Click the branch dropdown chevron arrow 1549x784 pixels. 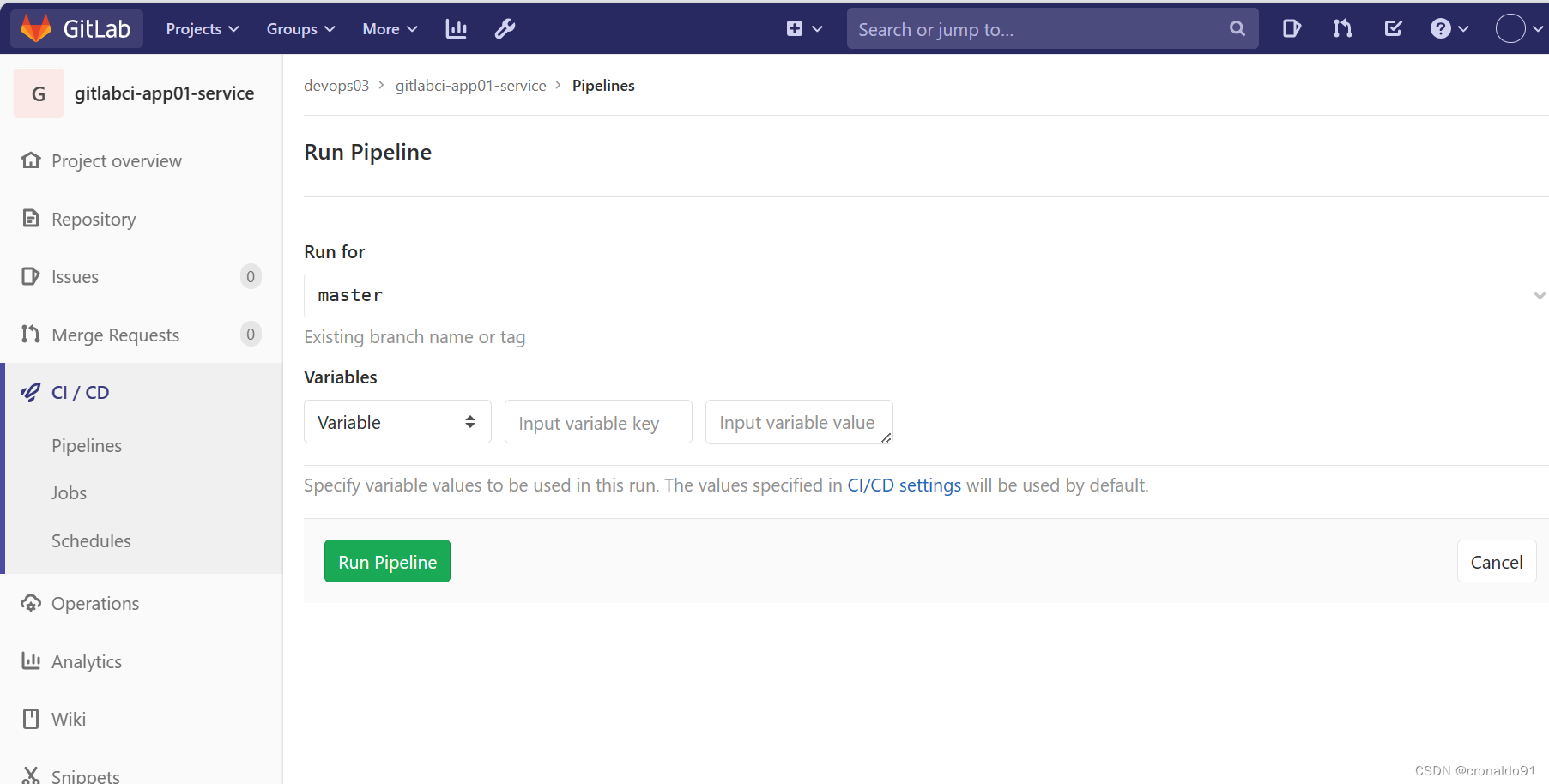pyautogui.click(x=1539, y=295)
